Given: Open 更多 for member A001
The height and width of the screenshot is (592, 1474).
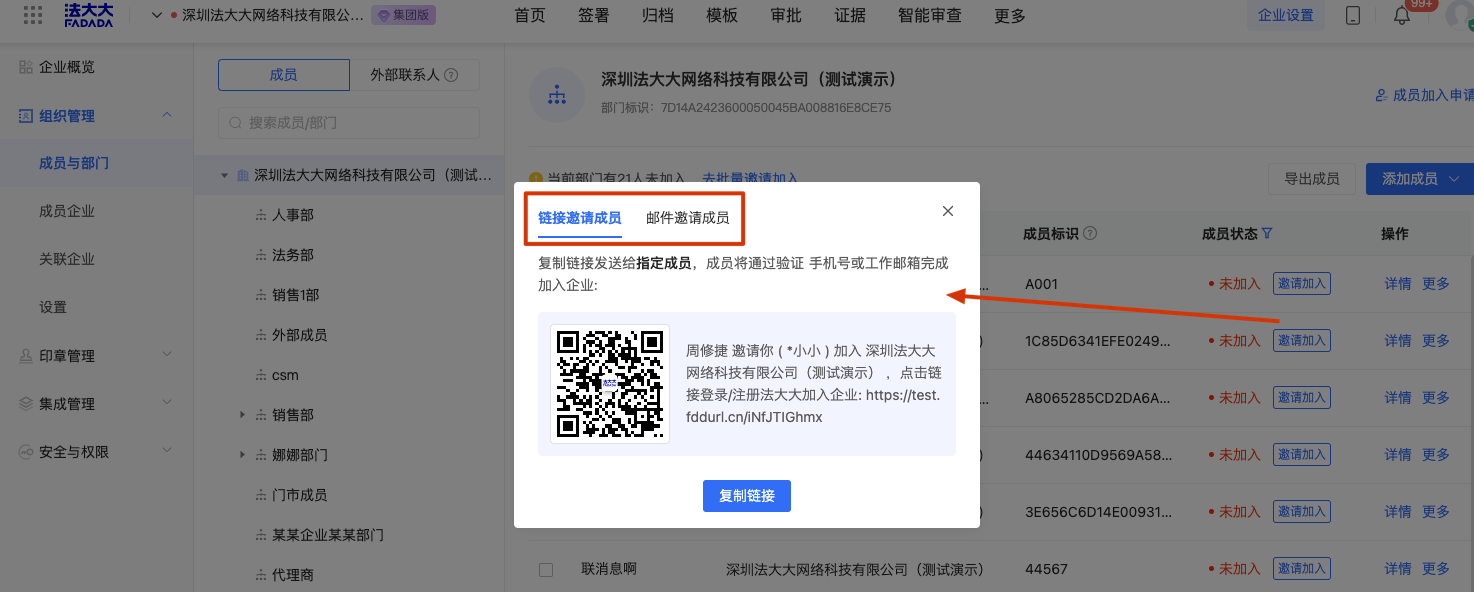Looking at the screenshot, I should (1436, 284).
